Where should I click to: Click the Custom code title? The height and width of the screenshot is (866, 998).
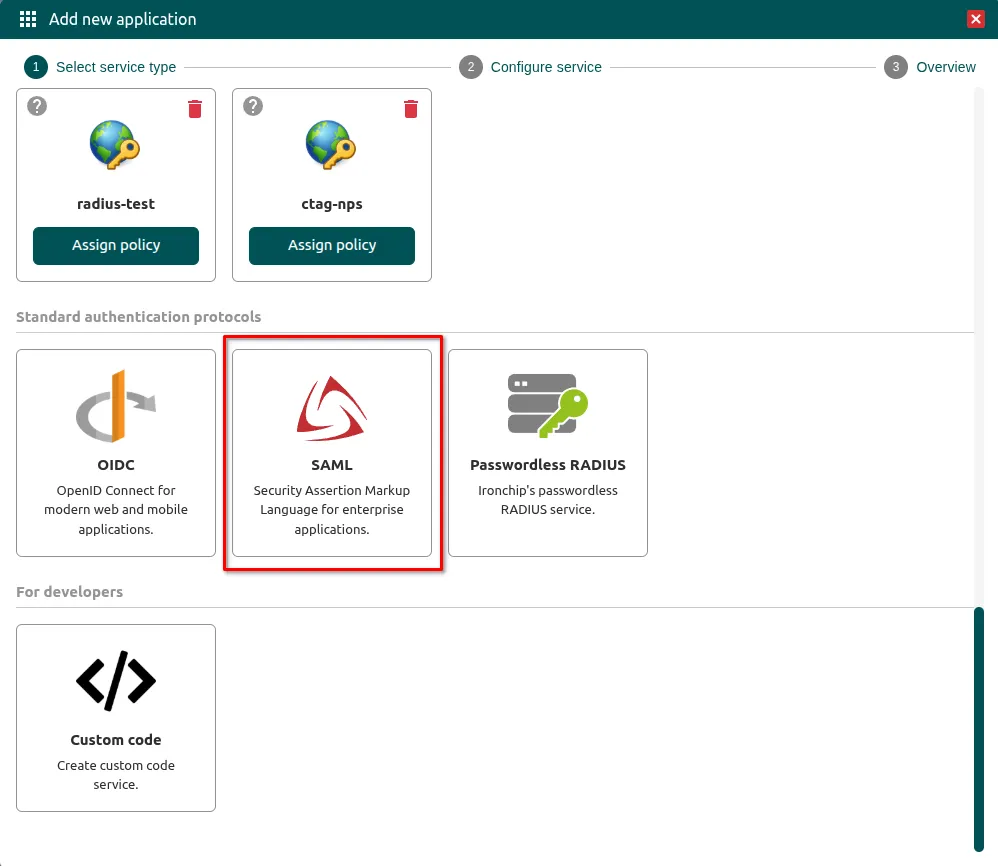coord(116,740)
